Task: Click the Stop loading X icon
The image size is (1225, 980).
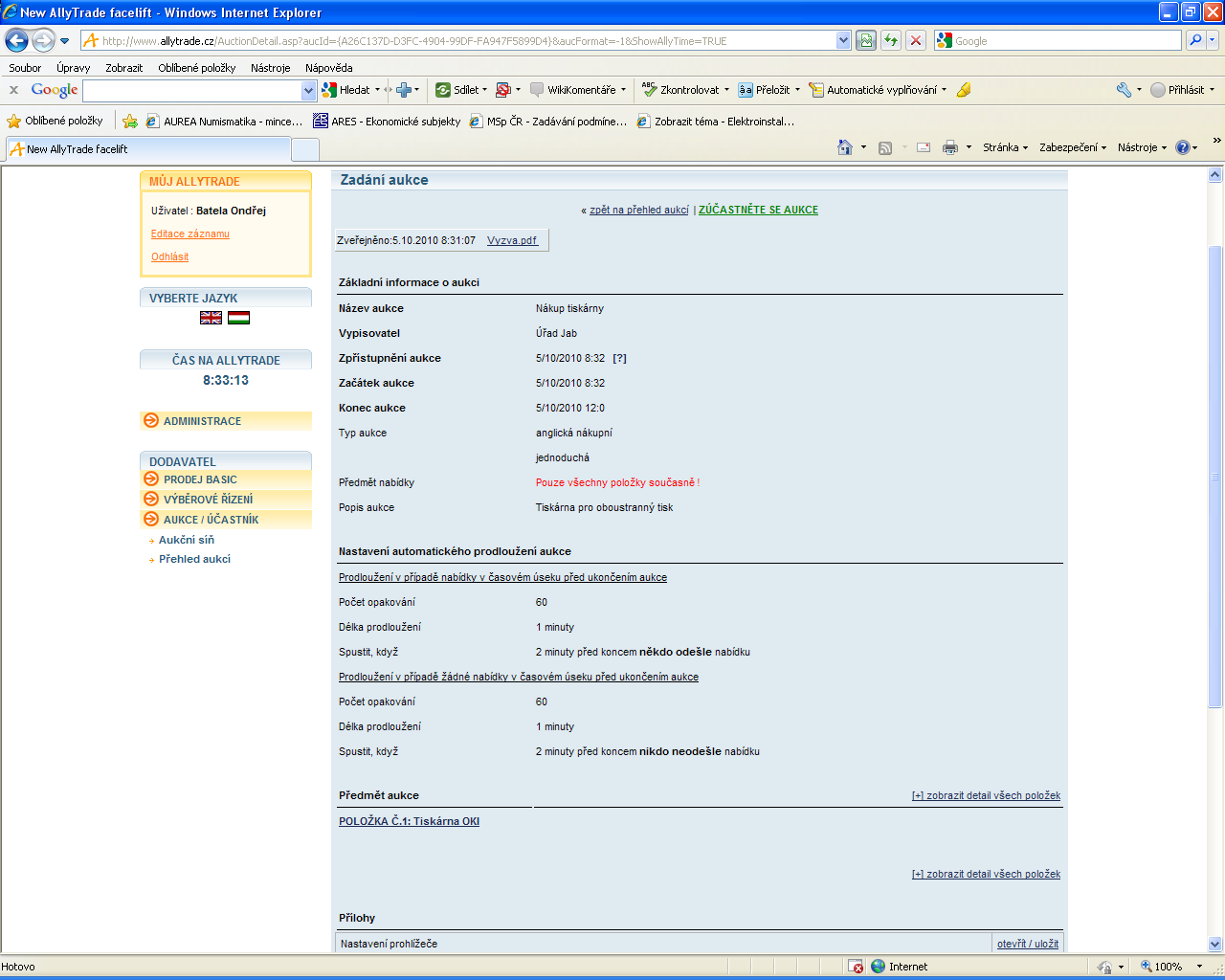Action: [916, 40]
